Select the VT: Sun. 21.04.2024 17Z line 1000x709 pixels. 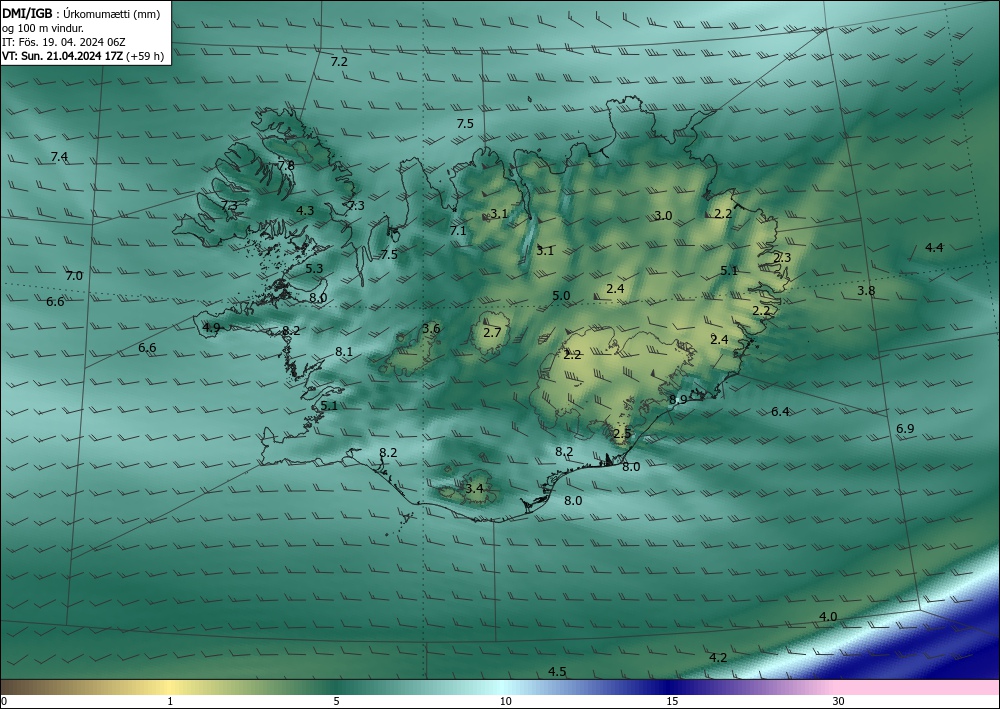pos(83,56)
